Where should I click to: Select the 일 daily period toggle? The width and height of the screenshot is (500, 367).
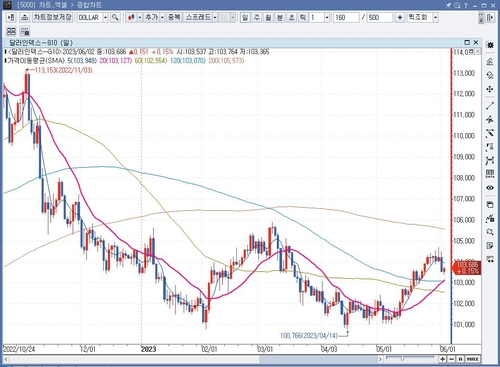click(245, 17)
